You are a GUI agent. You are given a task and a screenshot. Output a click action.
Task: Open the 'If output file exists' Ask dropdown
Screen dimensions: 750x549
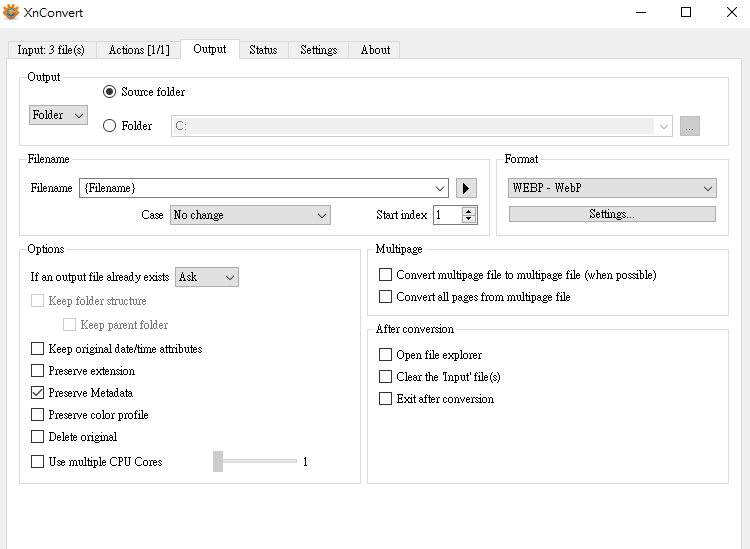pos(206,277)
